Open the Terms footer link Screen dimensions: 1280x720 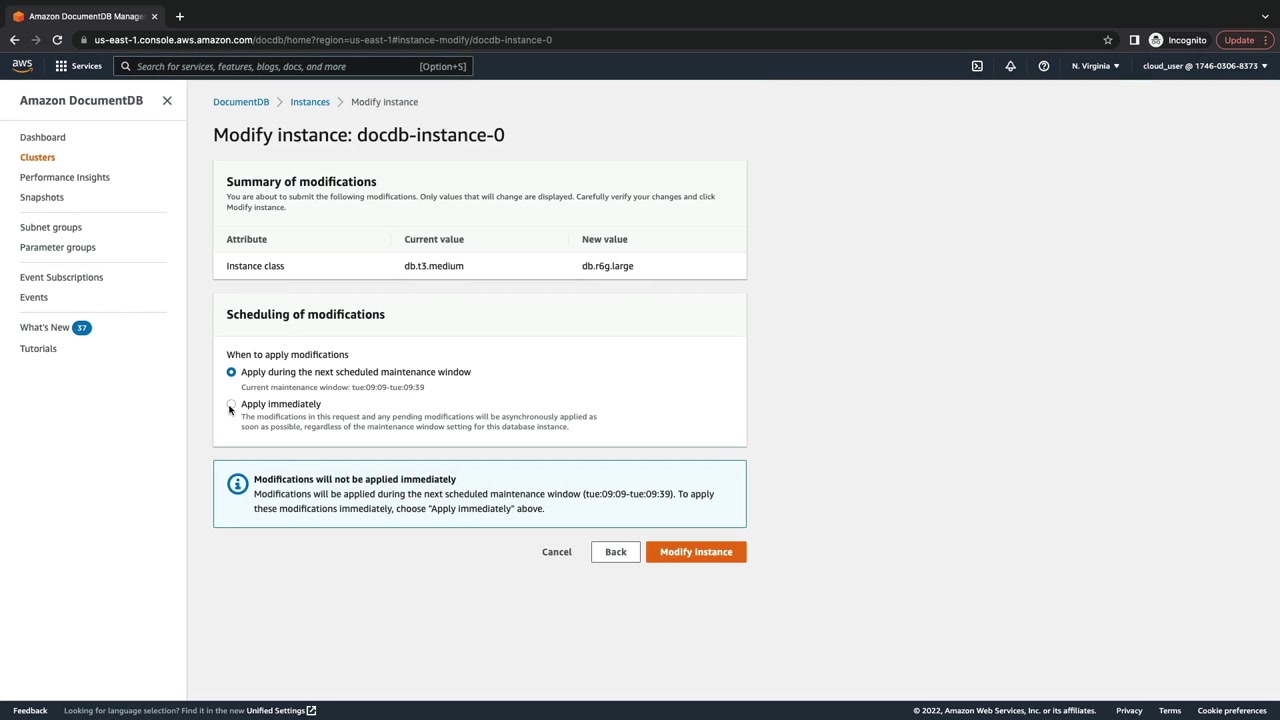[1170, 711]
